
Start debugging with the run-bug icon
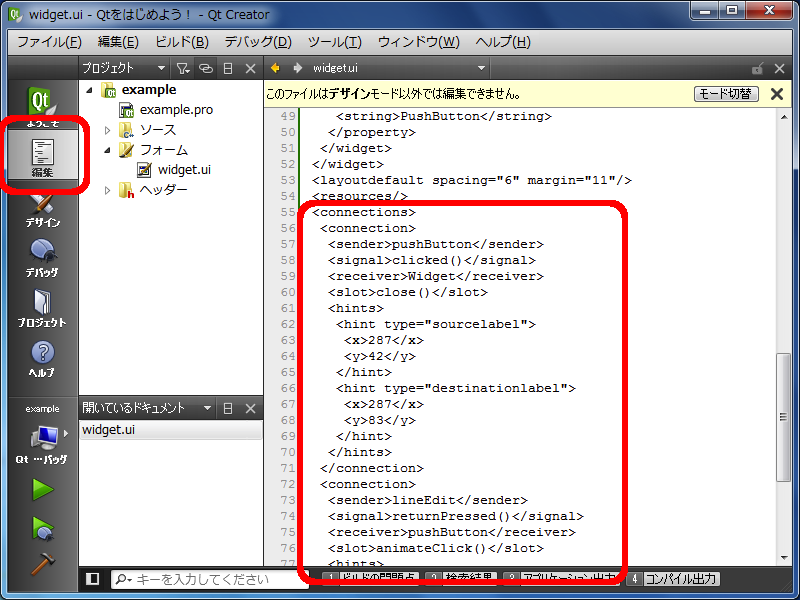click(42, 527)
